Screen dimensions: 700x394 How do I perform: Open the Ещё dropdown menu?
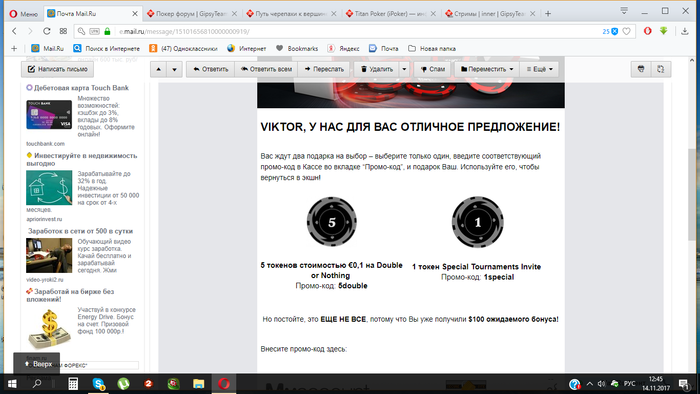tap(539, 69)
